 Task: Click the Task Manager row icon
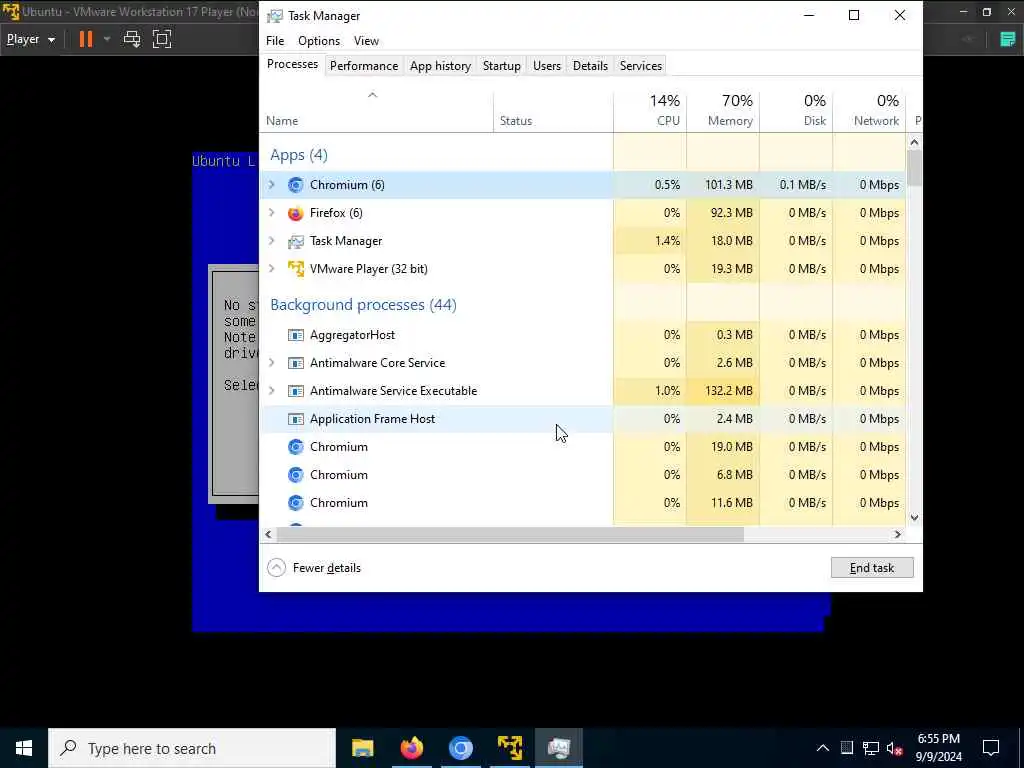296,241
